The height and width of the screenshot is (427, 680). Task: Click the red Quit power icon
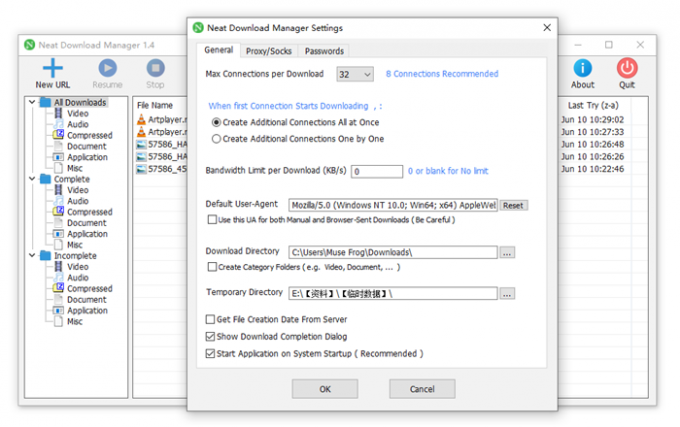(627, 68)
